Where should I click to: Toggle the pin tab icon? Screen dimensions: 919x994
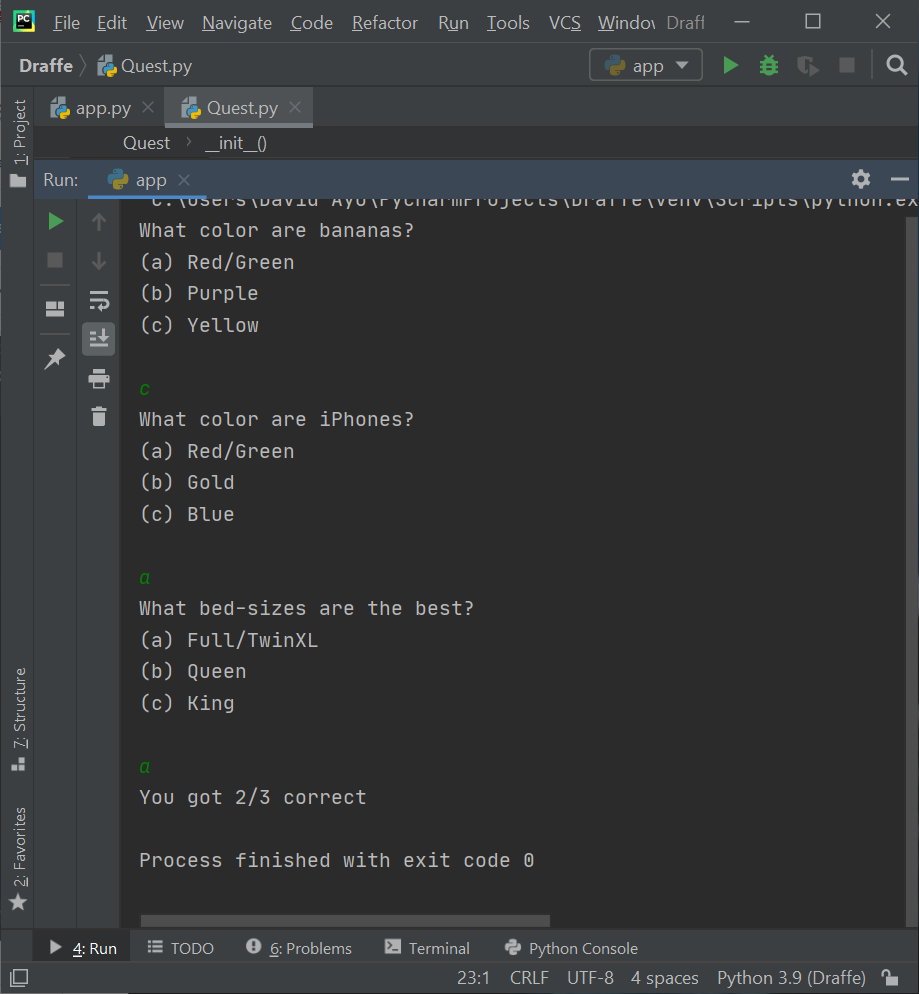55,358
